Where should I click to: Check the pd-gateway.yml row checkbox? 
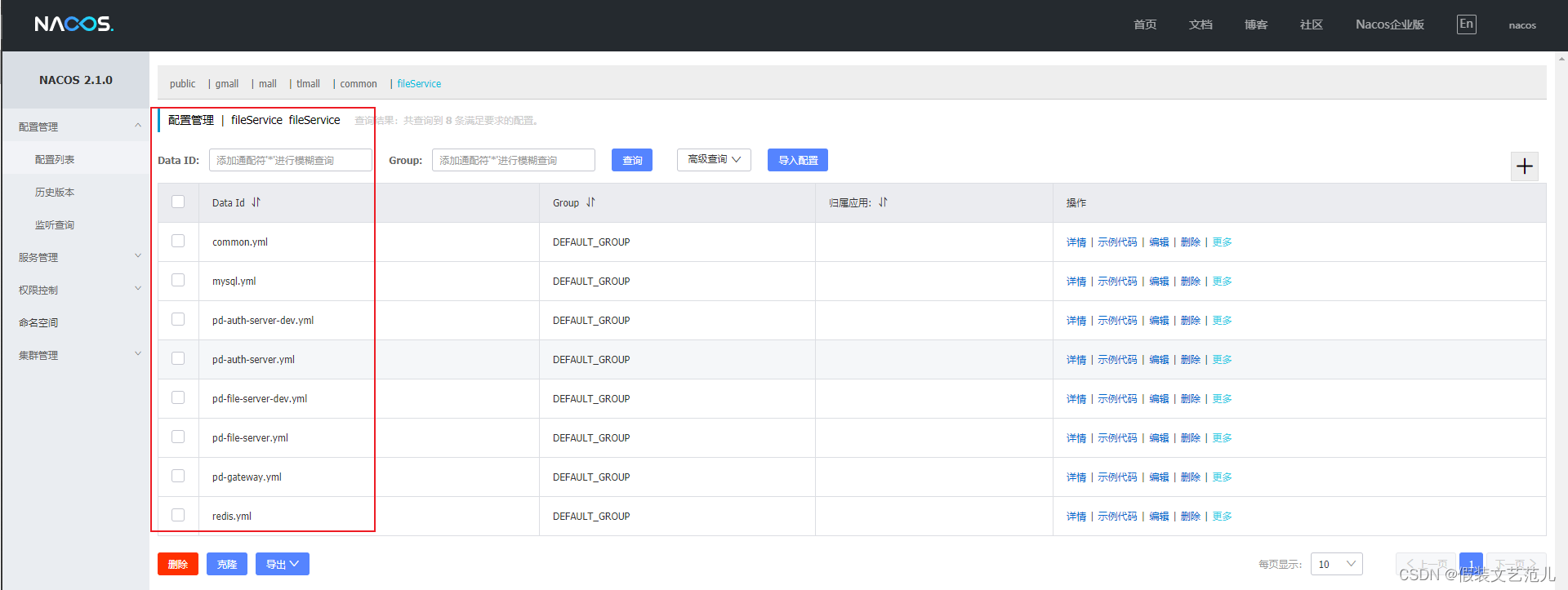178,476
